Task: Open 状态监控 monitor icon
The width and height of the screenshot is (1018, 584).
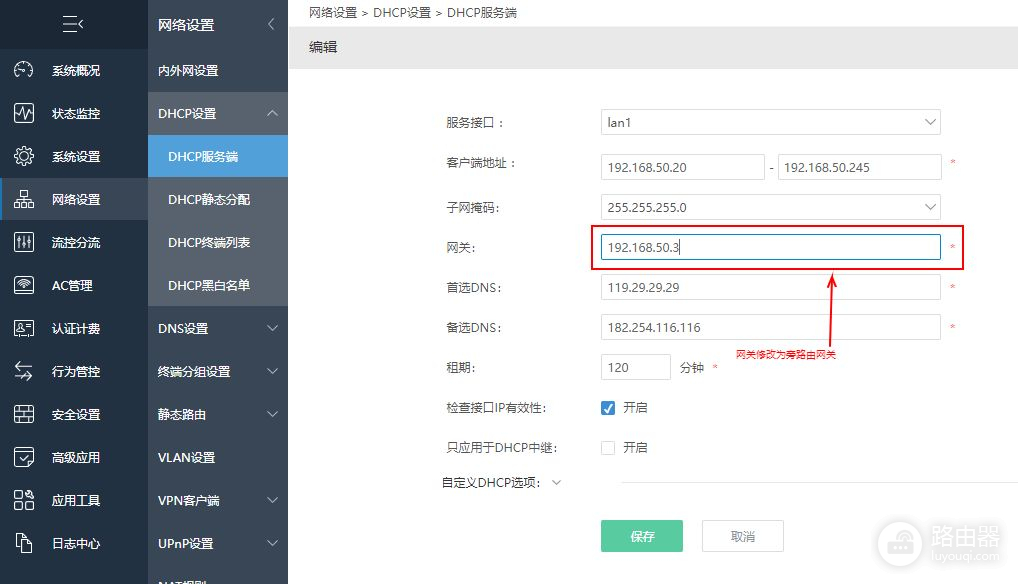Action: click(24, 114)
